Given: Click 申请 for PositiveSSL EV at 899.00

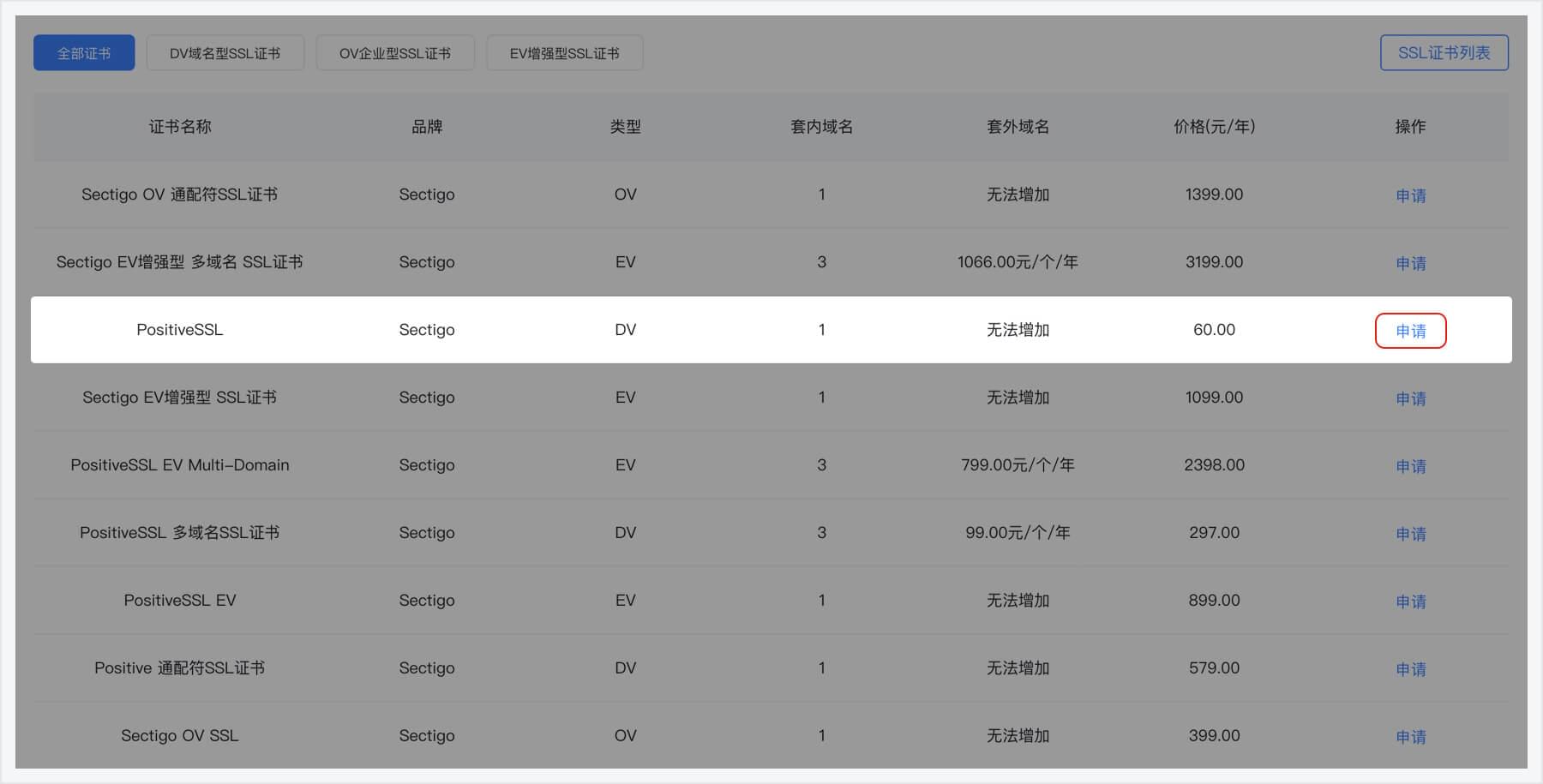Looking at the screenshot, I should click(x=1411, y=601).
